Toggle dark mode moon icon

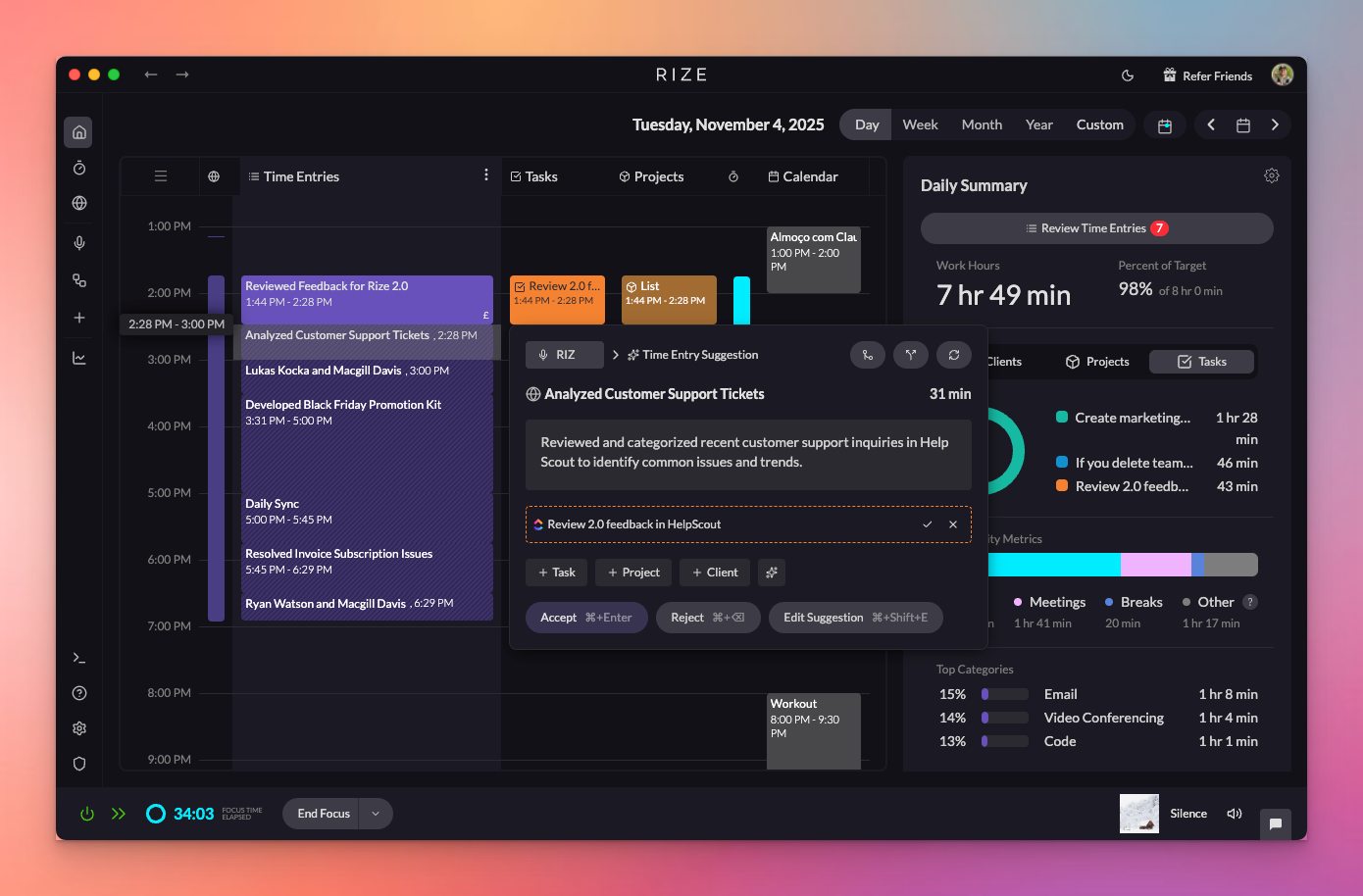[1128, 75]
